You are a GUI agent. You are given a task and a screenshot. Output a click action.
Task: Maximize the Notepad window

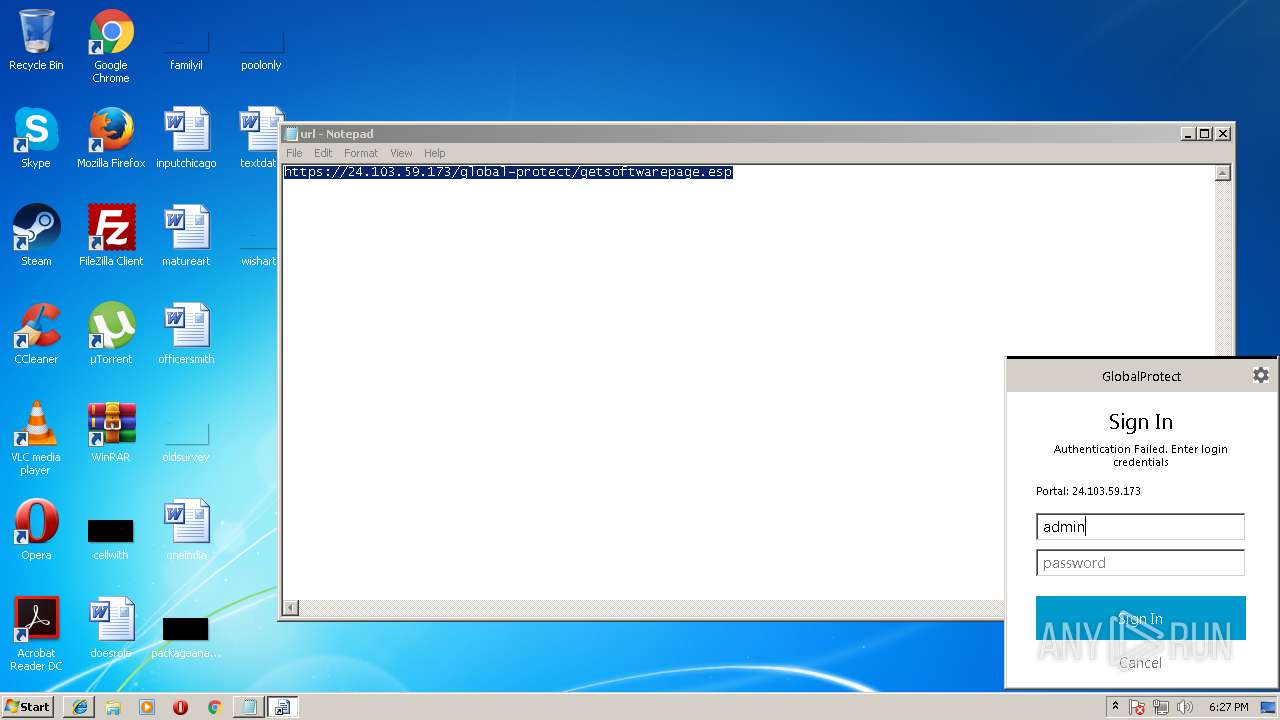(1205, 134)
